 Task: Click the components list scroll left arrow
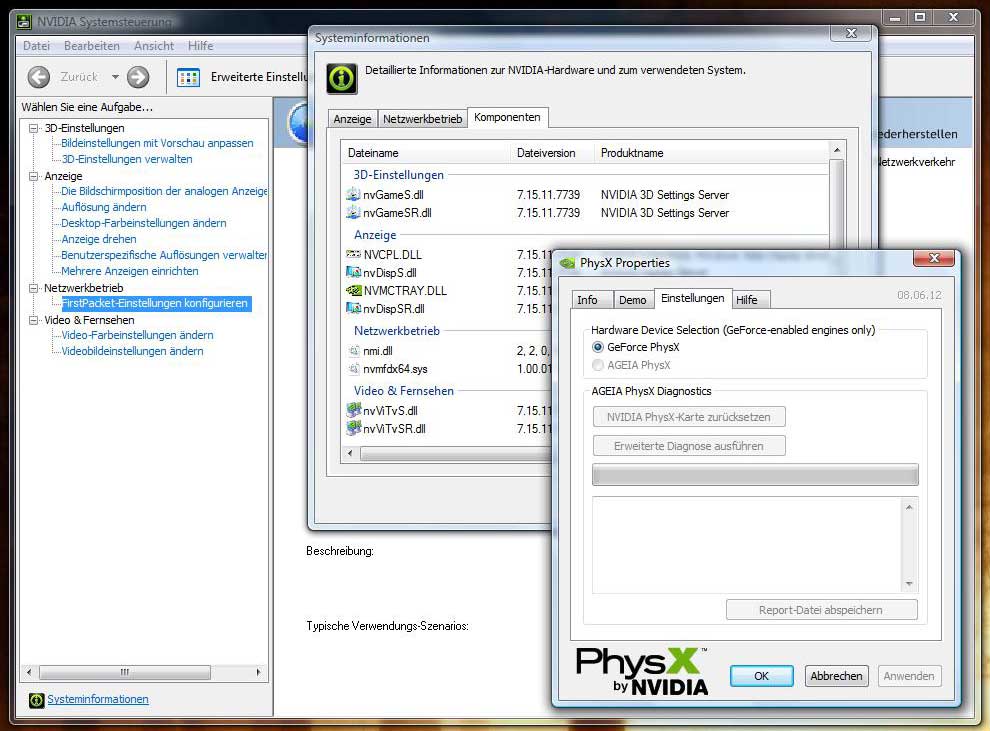click(350, 453)
